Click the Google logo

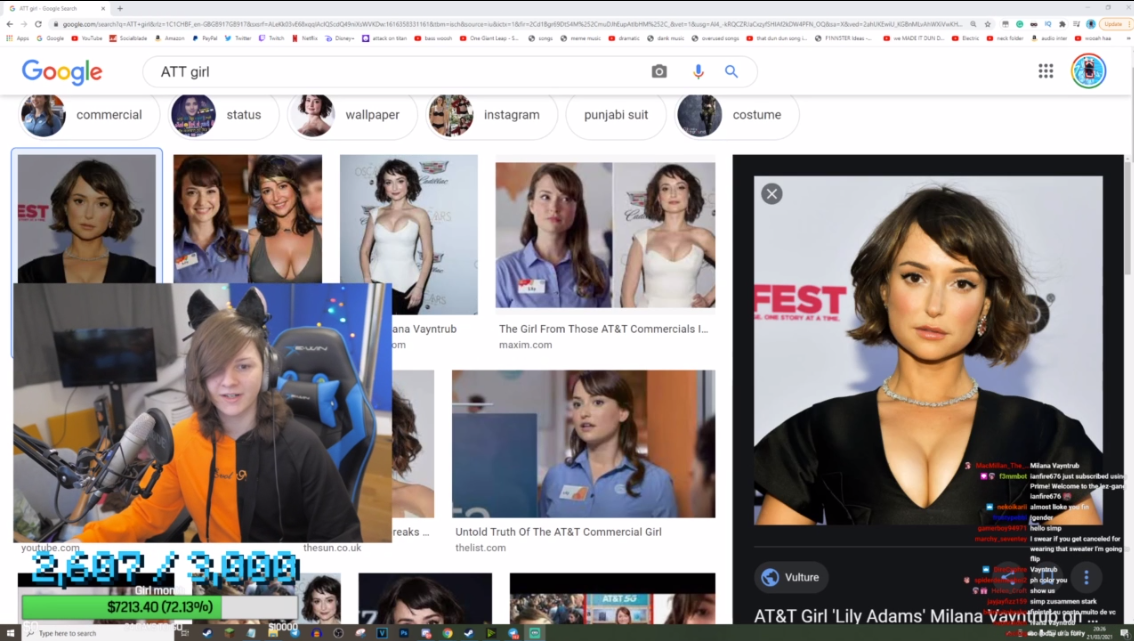click(x=62, y=71)
